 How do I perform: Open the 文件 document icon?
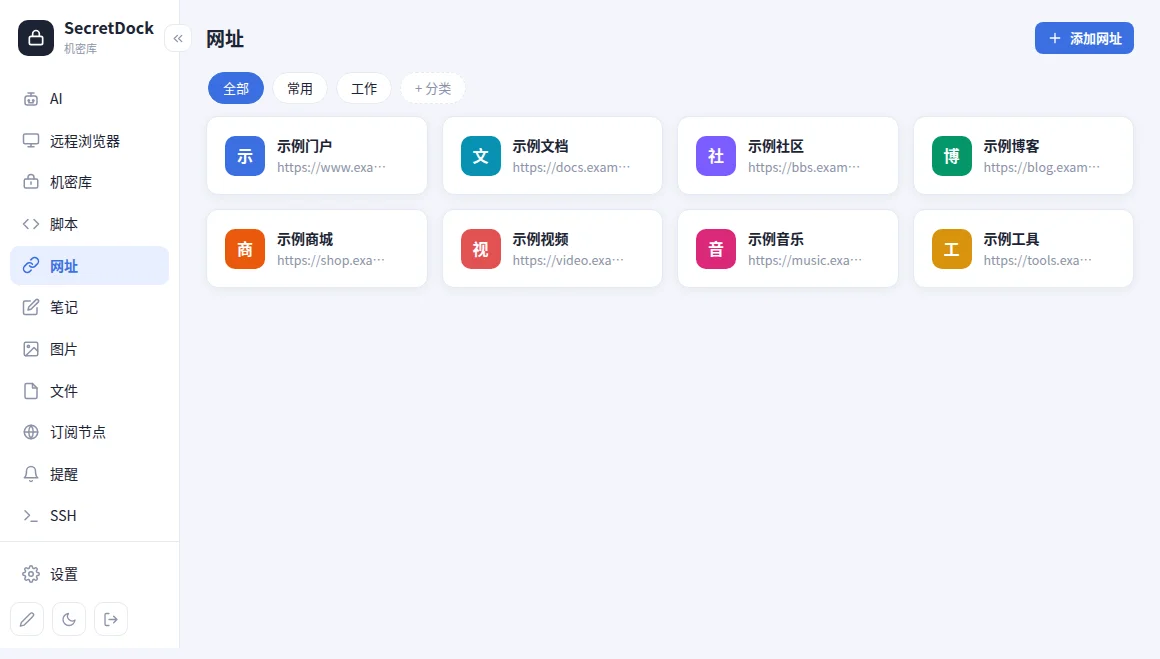(x=30, y=391)
